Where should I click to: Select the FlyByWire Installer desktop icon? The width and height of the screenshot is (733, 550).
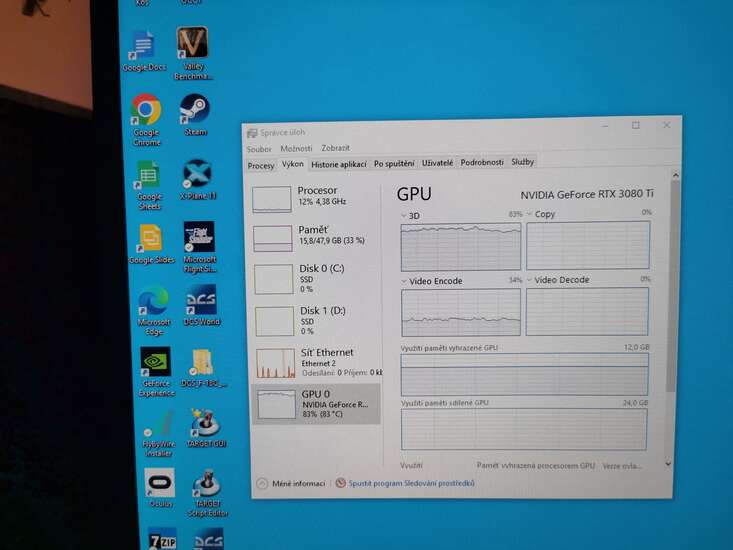coord(158,433)
